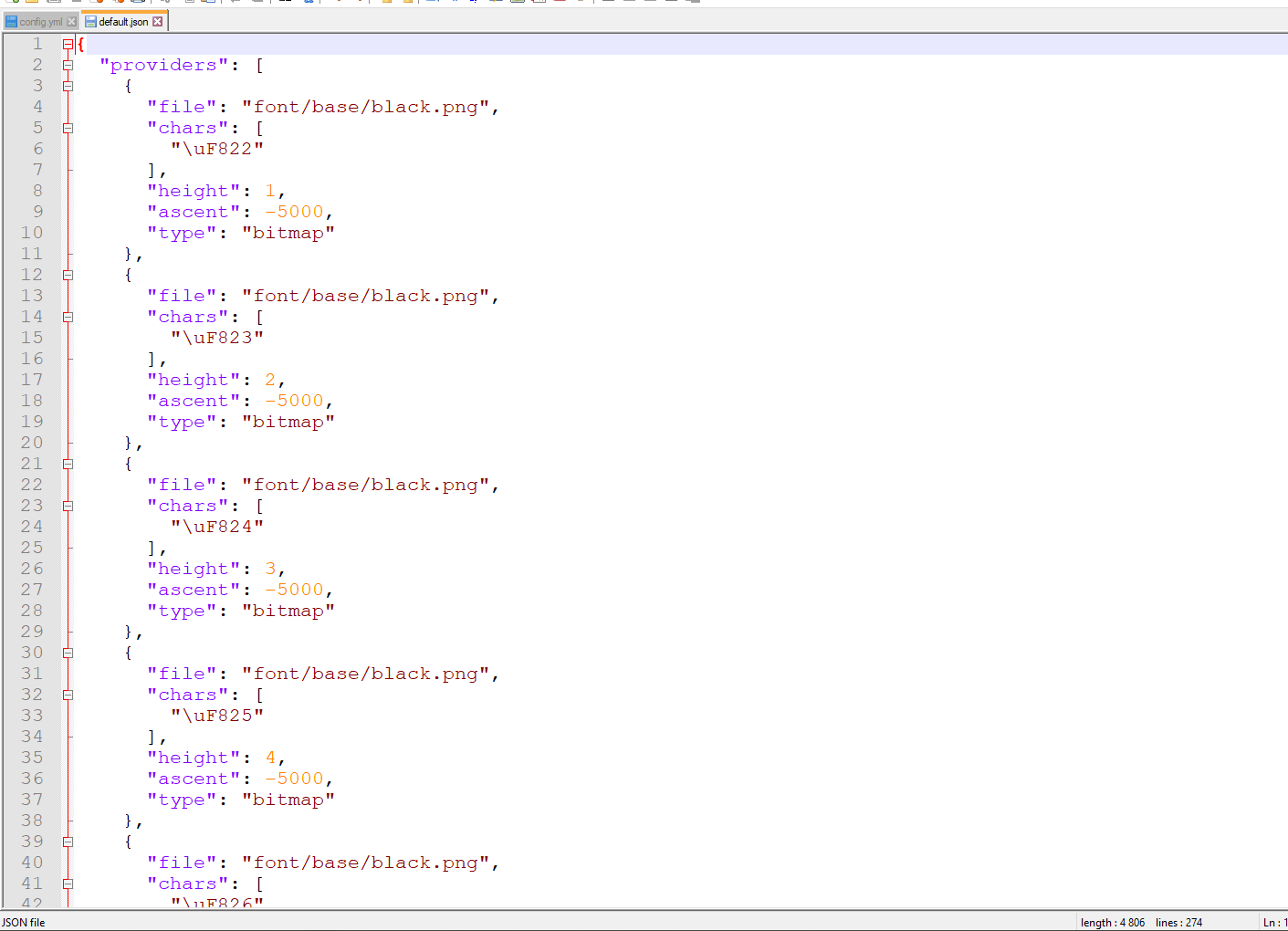Click the JSON file label in status bar

pyautogui.click(x=24, y=922)
